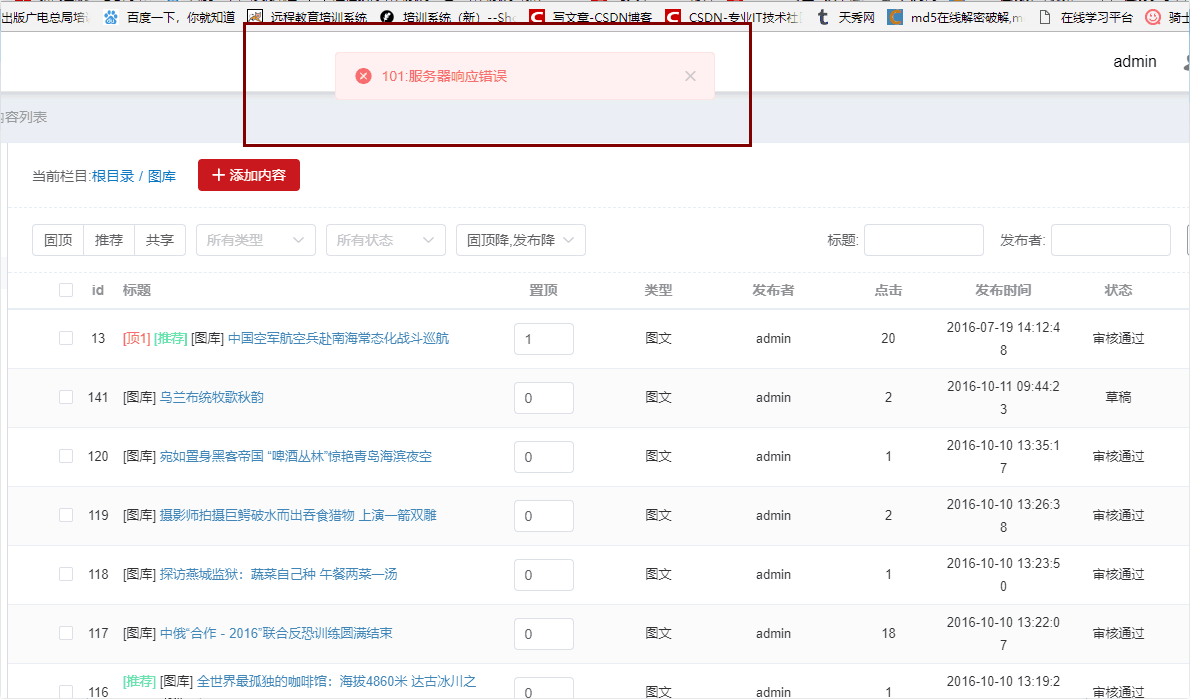Focus the 标题 search input field
1190x699 pixels.
[924, 240]
